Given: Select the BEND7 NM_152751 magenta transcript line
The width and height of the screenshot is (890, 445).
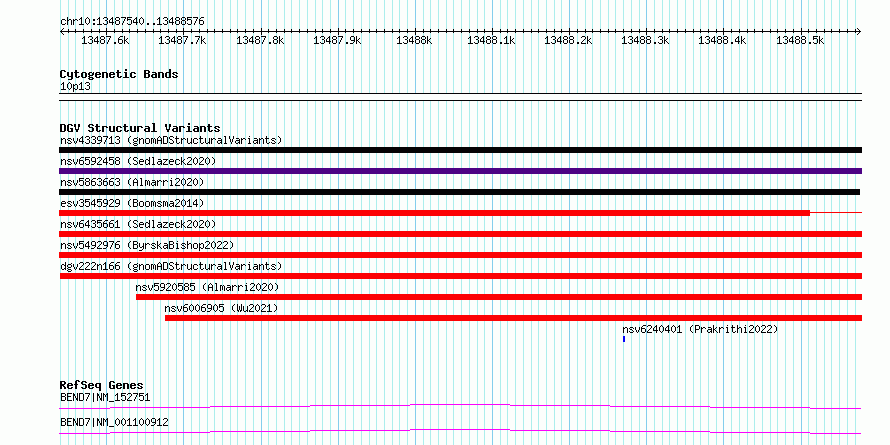Looking at the screenshot, I should (x=460, y=406).
